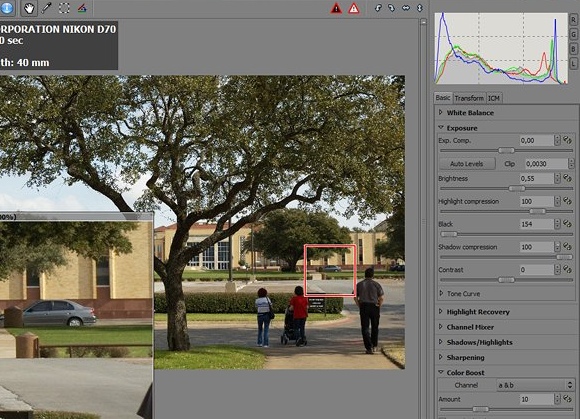Activate the crop selection tool
The height and width of the screenshot is (419, 580).
point(64,8)
